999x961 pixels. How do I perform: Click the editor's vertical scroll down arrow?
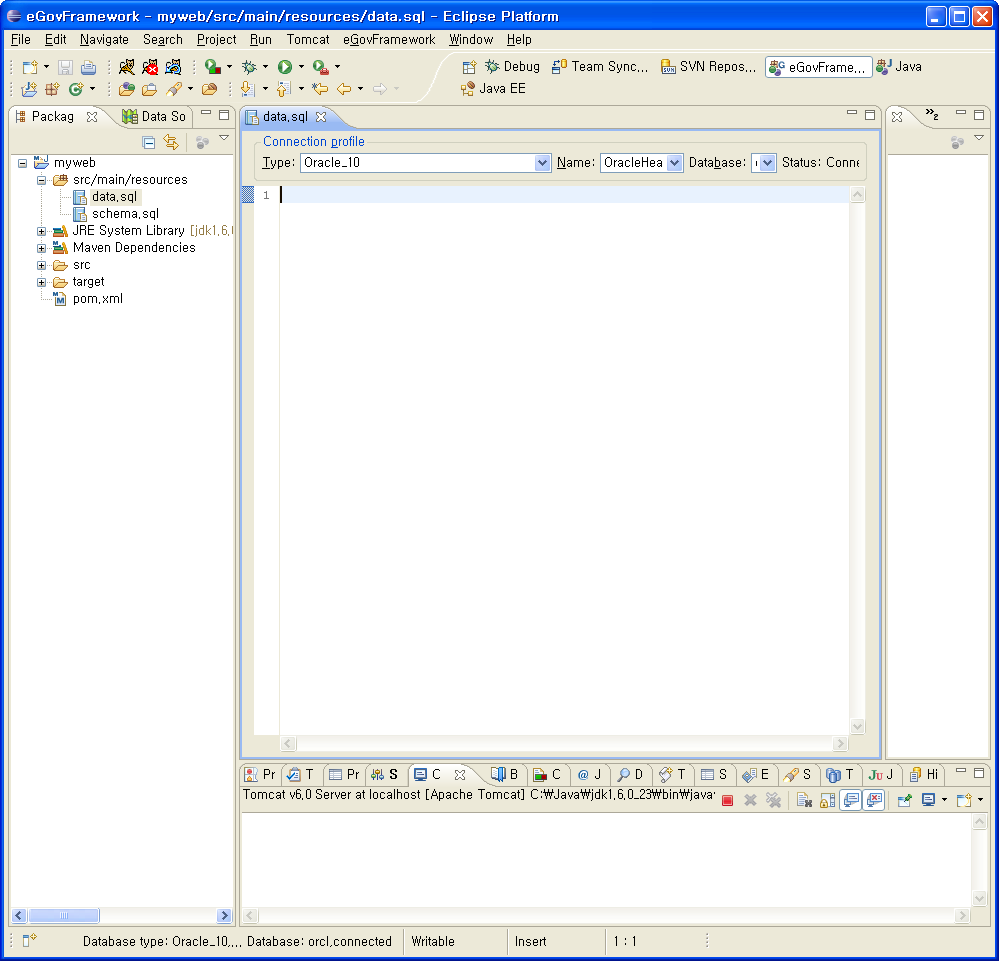(858, 726)
